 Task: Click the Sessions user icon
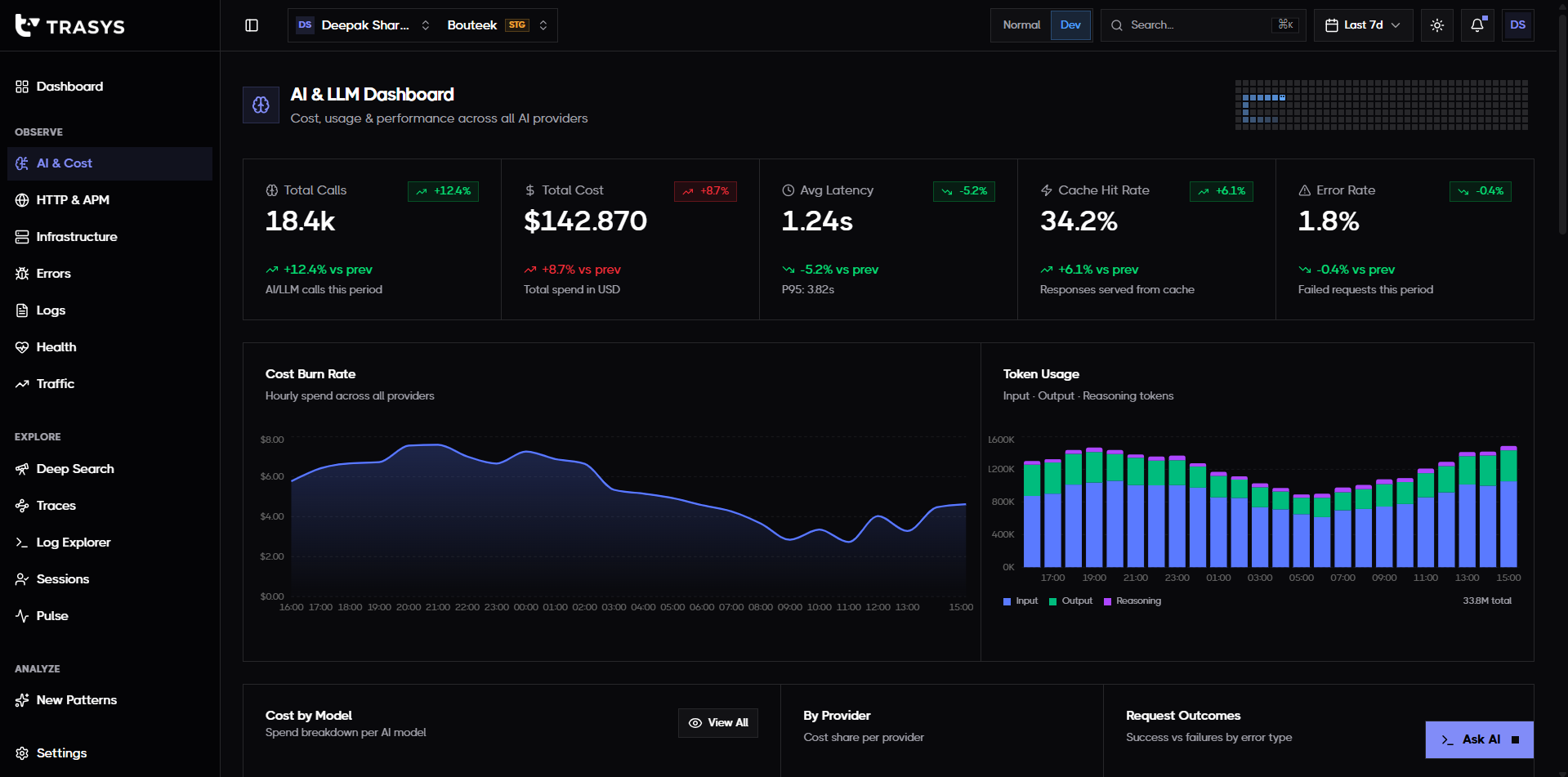(22, 579)
